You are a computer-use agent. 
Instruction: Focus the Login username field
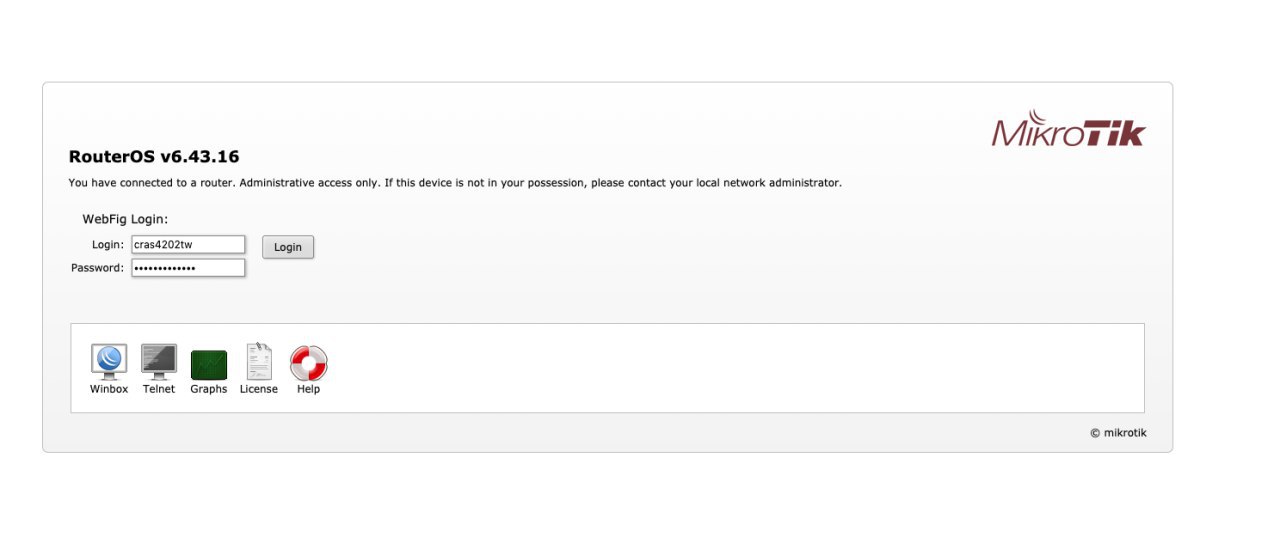[x=188, y=244]
